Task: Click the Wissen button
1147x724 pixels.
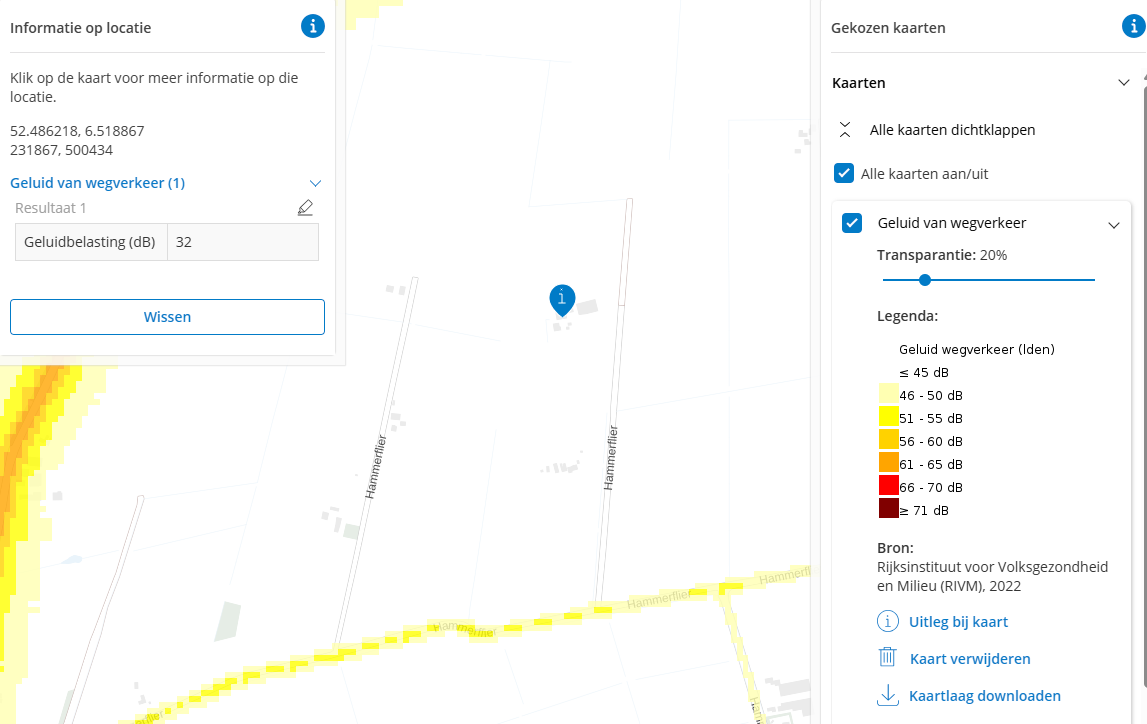Action: coord(168,317)
